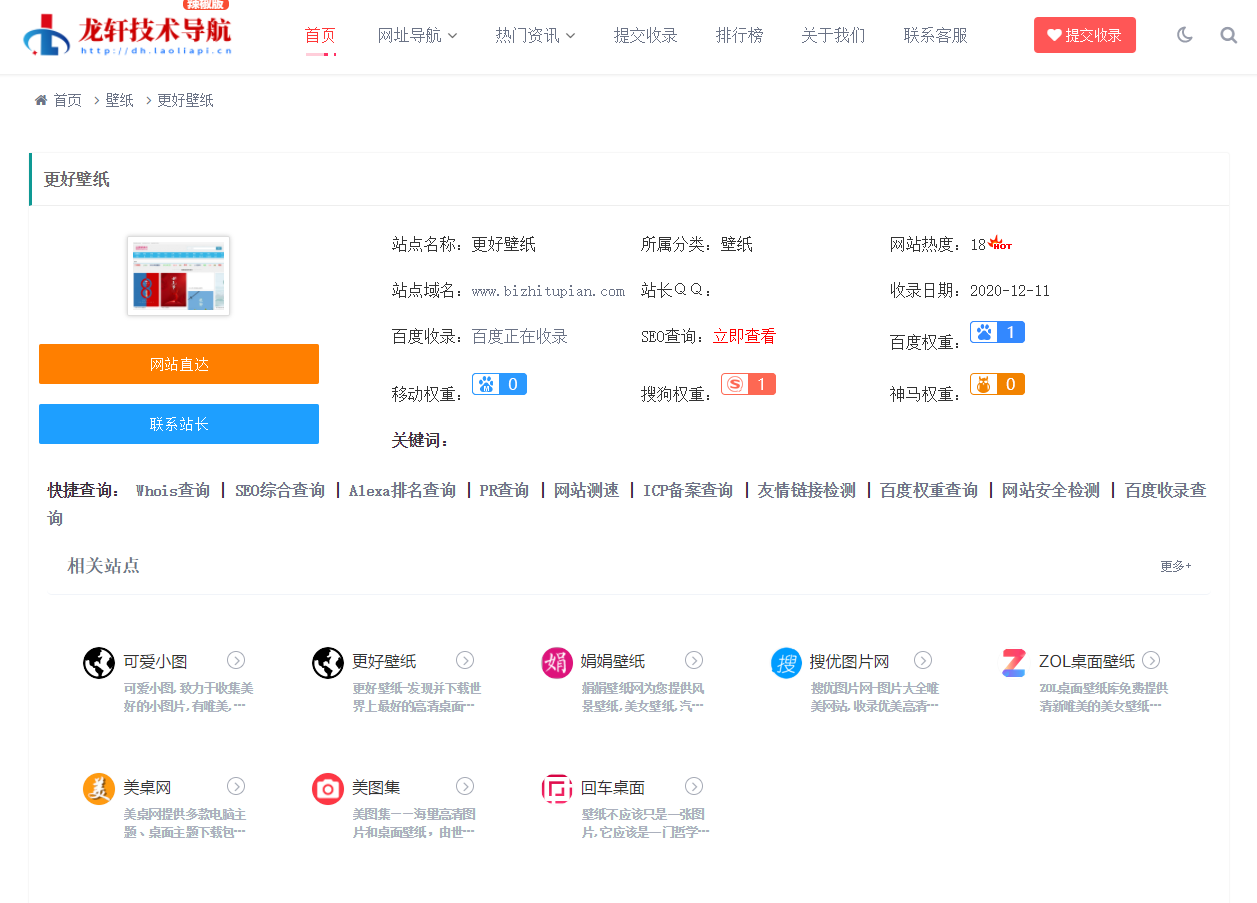Click the 百度正在收录 status text

click(520, 337)
